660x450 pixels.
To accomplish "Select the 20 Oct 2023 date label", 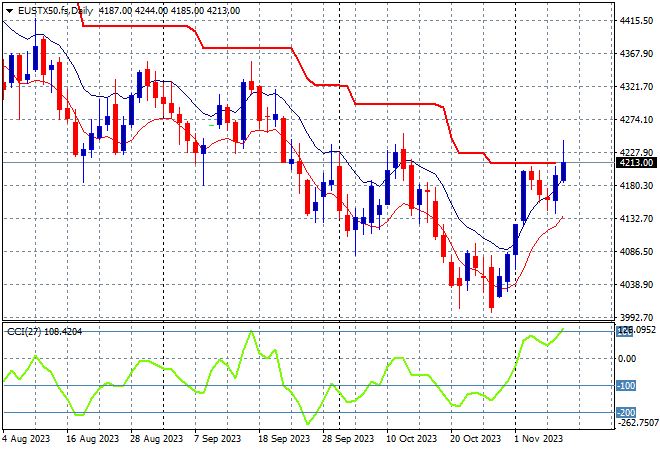I will (475, 439).
